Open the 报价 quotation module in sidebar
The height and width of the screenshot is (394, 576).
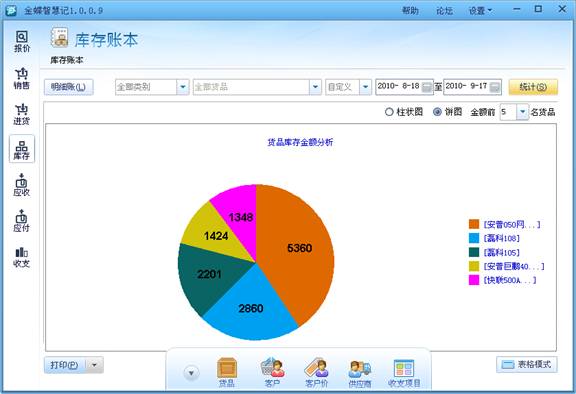(22, 41)
